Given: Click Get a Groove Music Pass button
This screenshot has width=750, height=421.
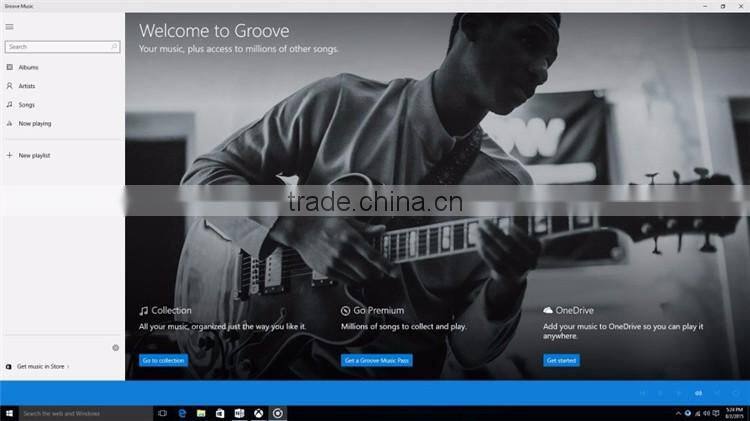Looking at the screenshot, I should point(376,360).
